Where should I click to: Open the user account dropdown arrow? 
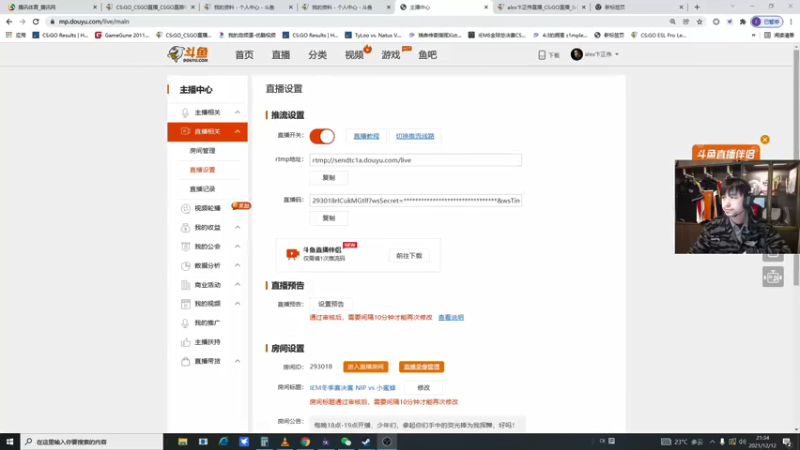[617, 54]
